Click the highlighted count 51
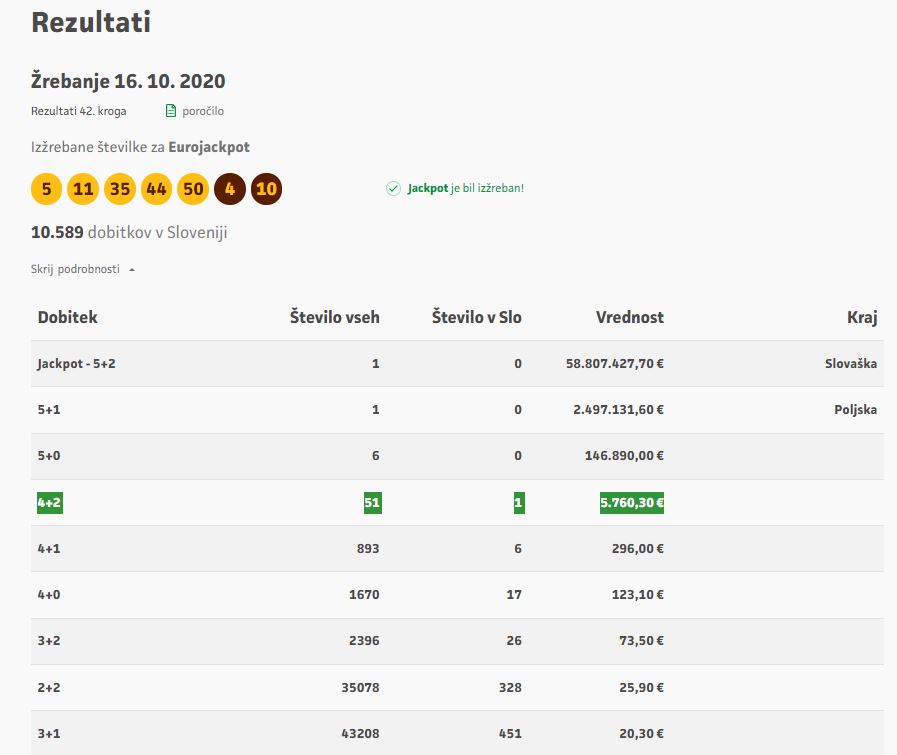The height and width of the screenshot is (755, 897). coord(372,503)
